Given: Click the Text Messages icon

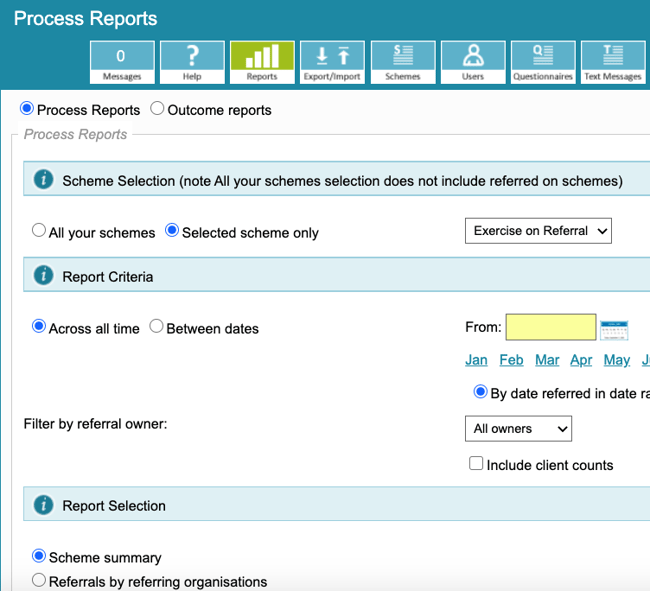Looking at the screenshot, I should pyautogui.click(x=613, y=62).
